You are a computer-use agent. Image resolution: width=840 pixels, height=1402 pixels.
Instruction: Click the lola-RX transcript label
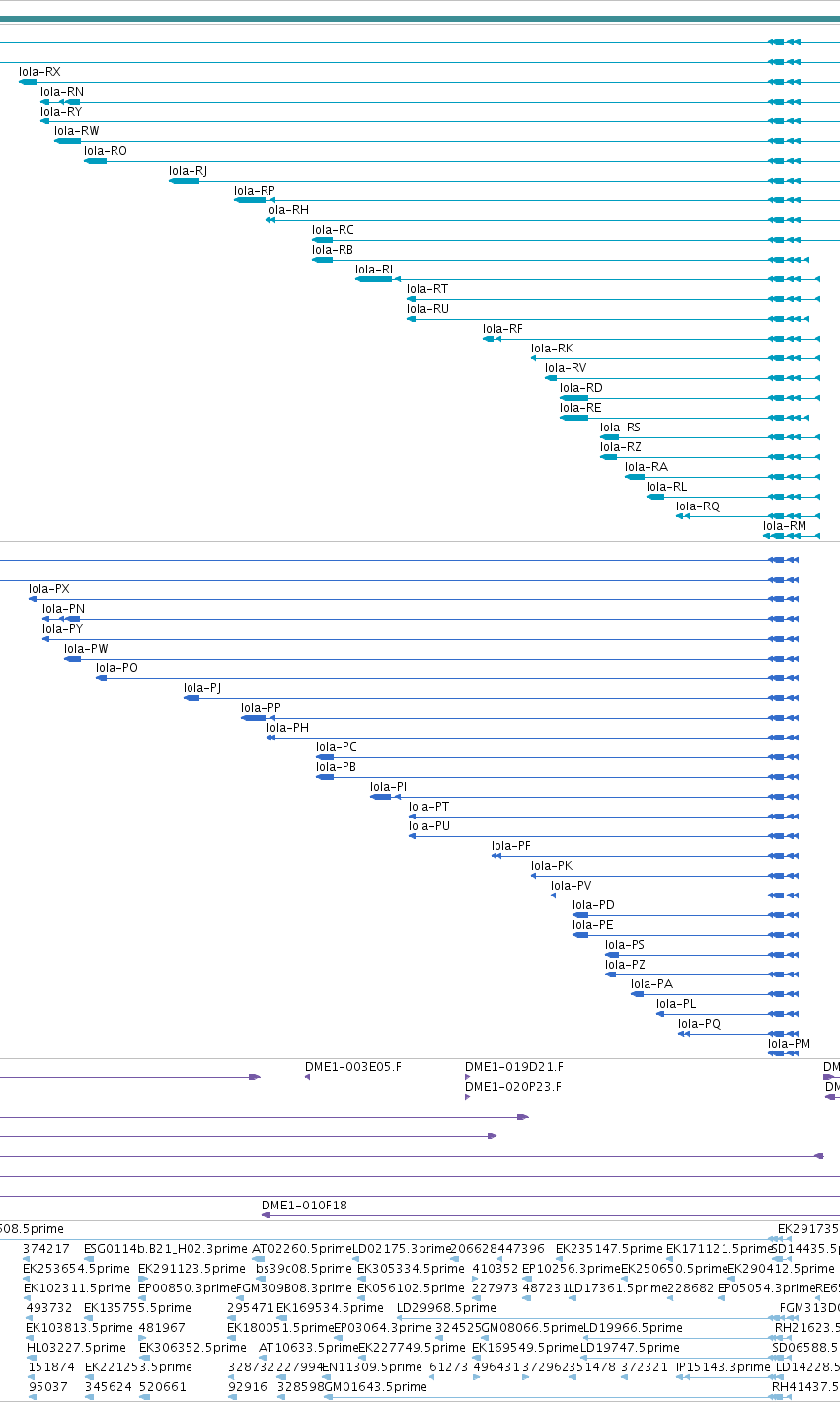pos(39,72)
